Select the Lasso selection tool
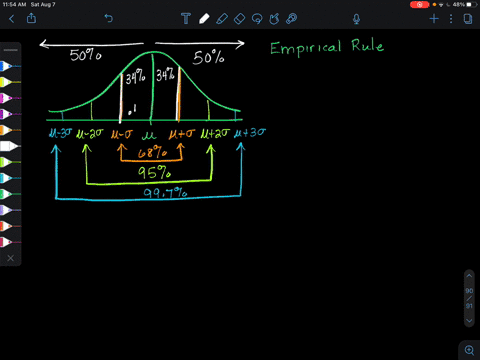This screenshot has width=480, height=360. pyautogui.click(x=257, y=19)
